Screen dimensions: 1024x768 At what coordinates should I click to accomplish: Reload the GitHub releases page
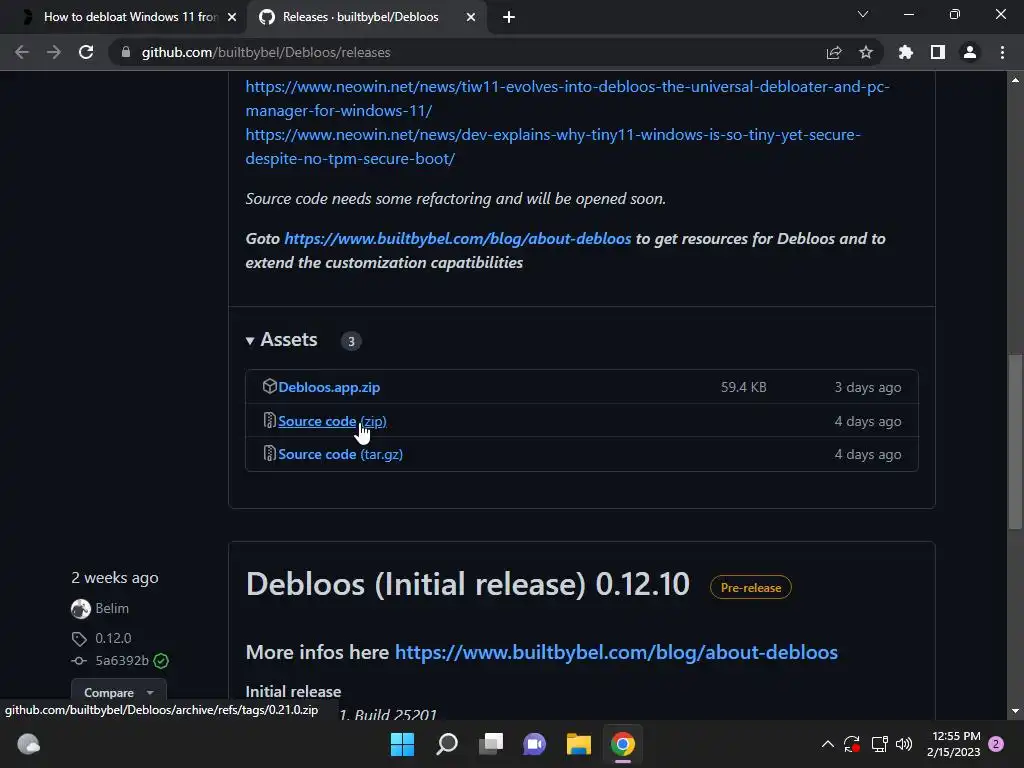pos(86,52)
